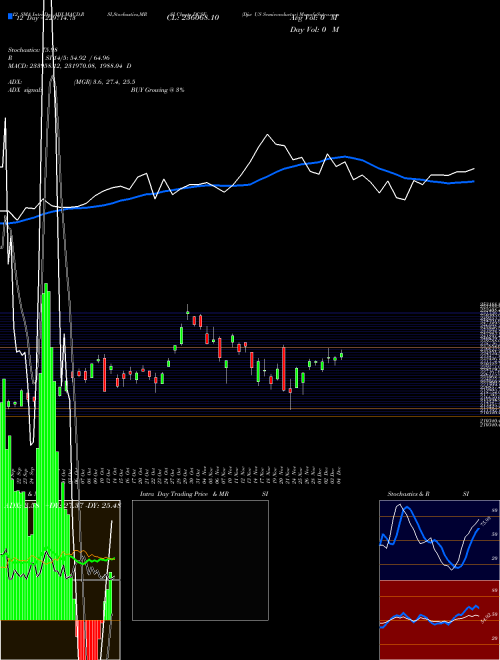Click the 'ADX signal:' label
The width and height of the screenshot is (500, 660).
(x=25, y=90)
